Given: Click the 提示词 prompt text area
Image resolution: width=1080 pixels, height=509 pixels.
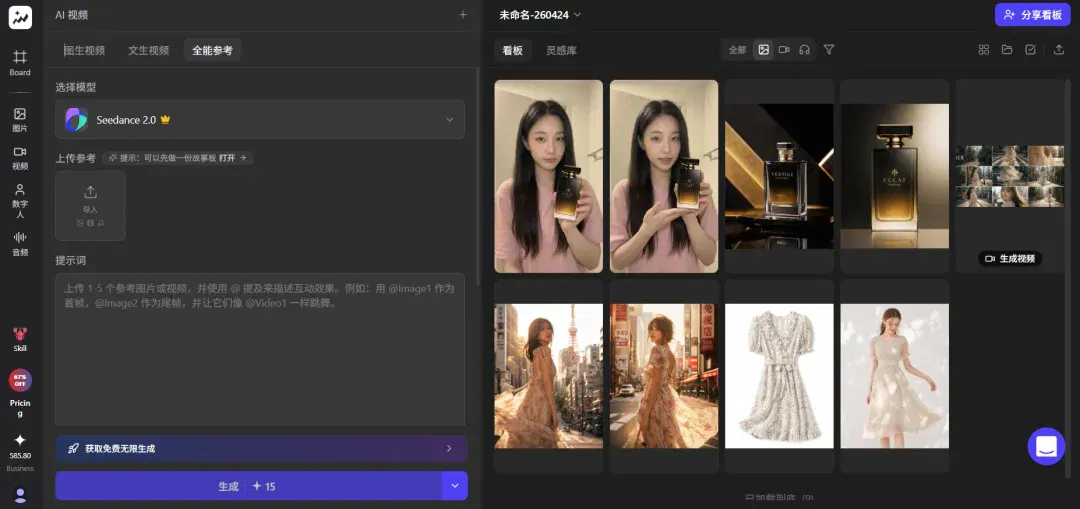Looking at the screenshot, I should click(260, 349).
